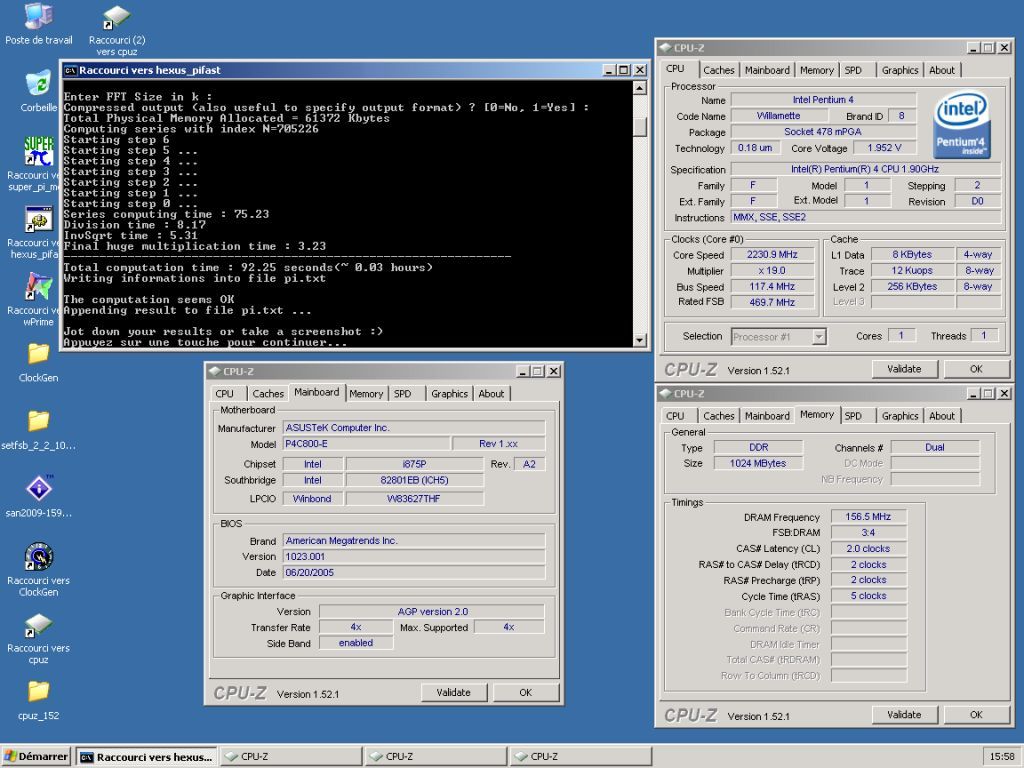Click OK in the Memory window

coord(976,715)
